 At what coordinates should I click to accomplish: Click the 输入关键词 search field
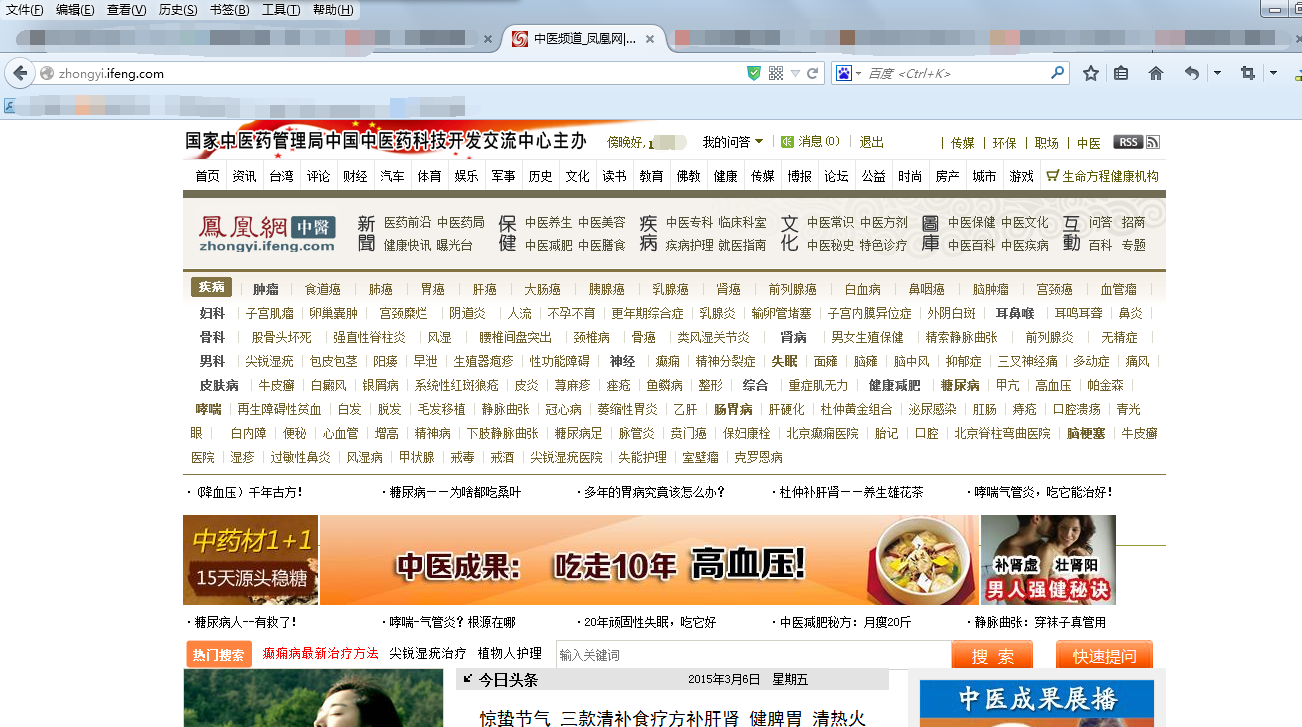(753, 655)
